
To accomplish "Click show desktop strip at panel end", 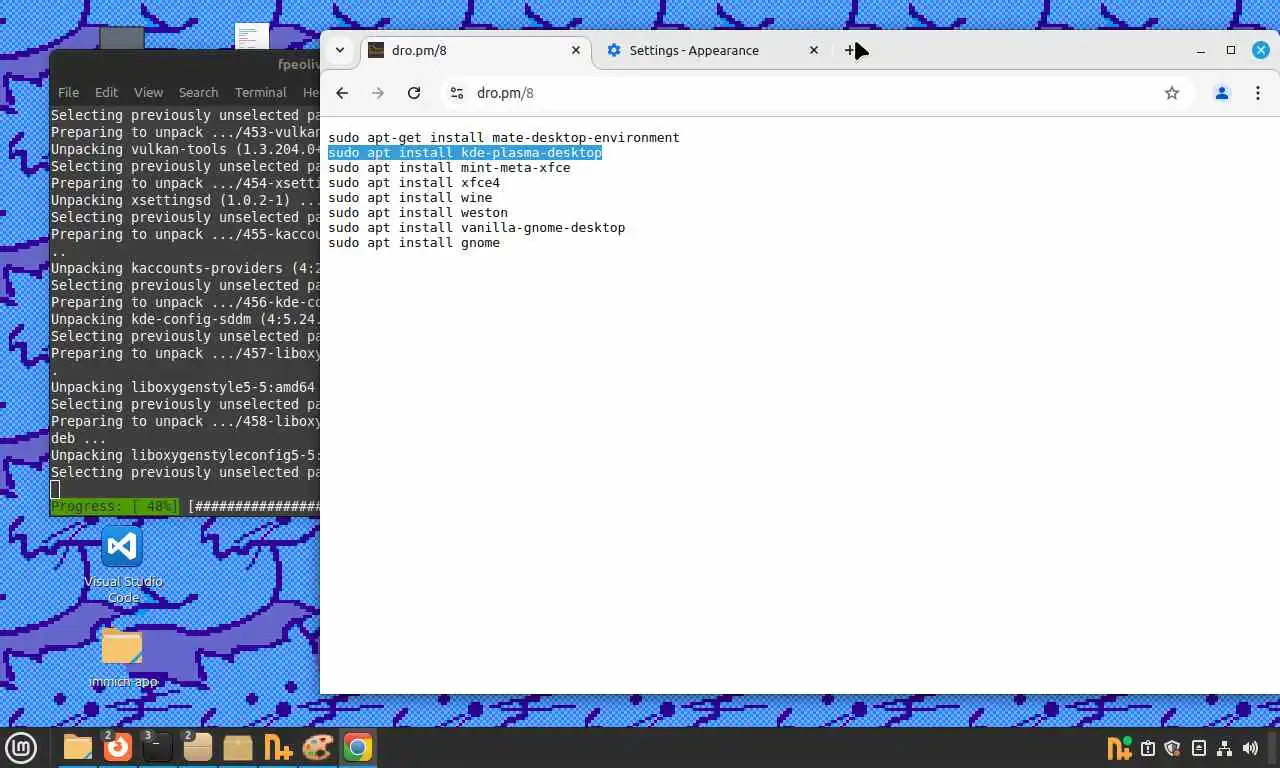I will [x=1274, y=747].
